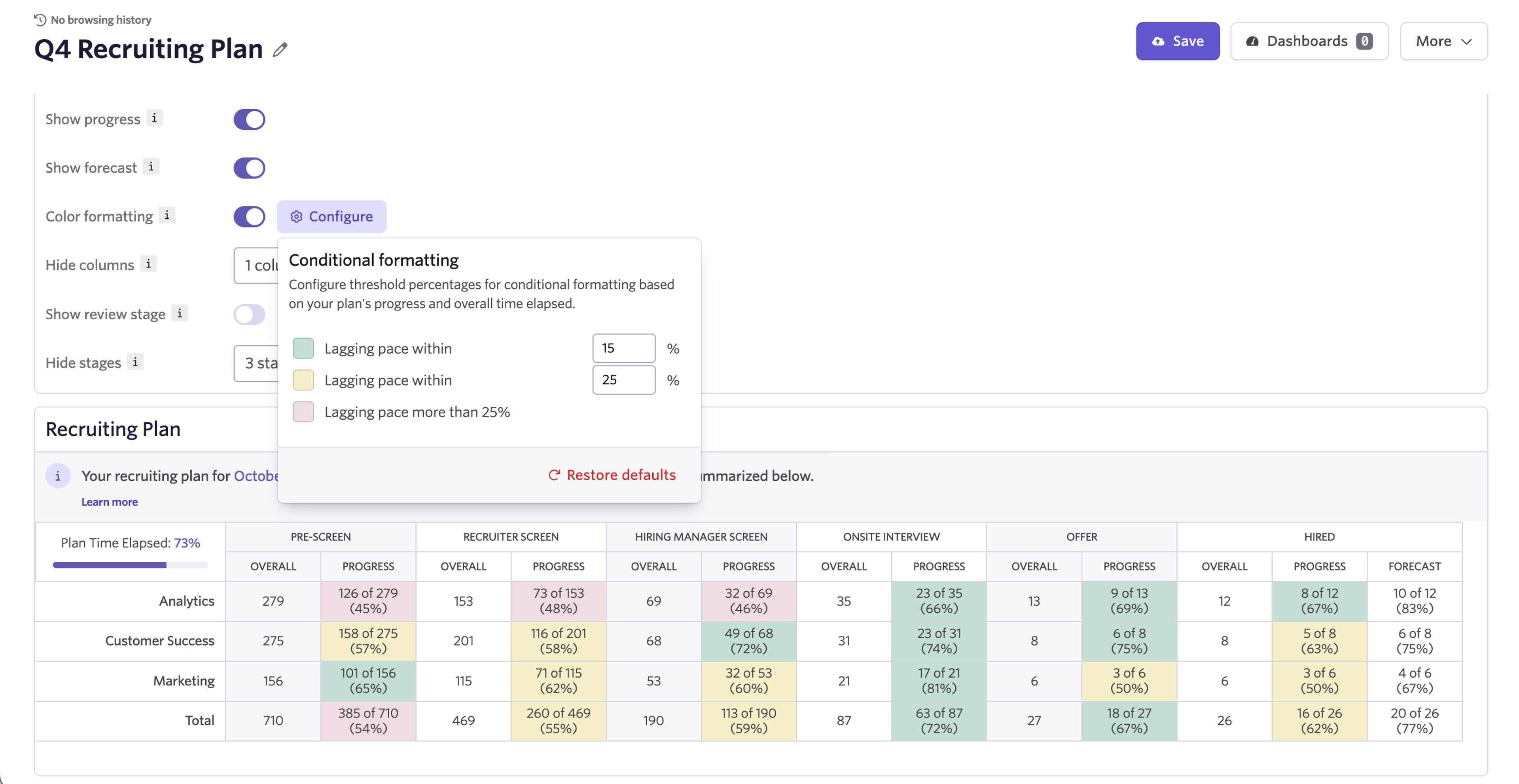Click the OFFER column header
Screen dimensions: 1519x784
point(1081,537)
